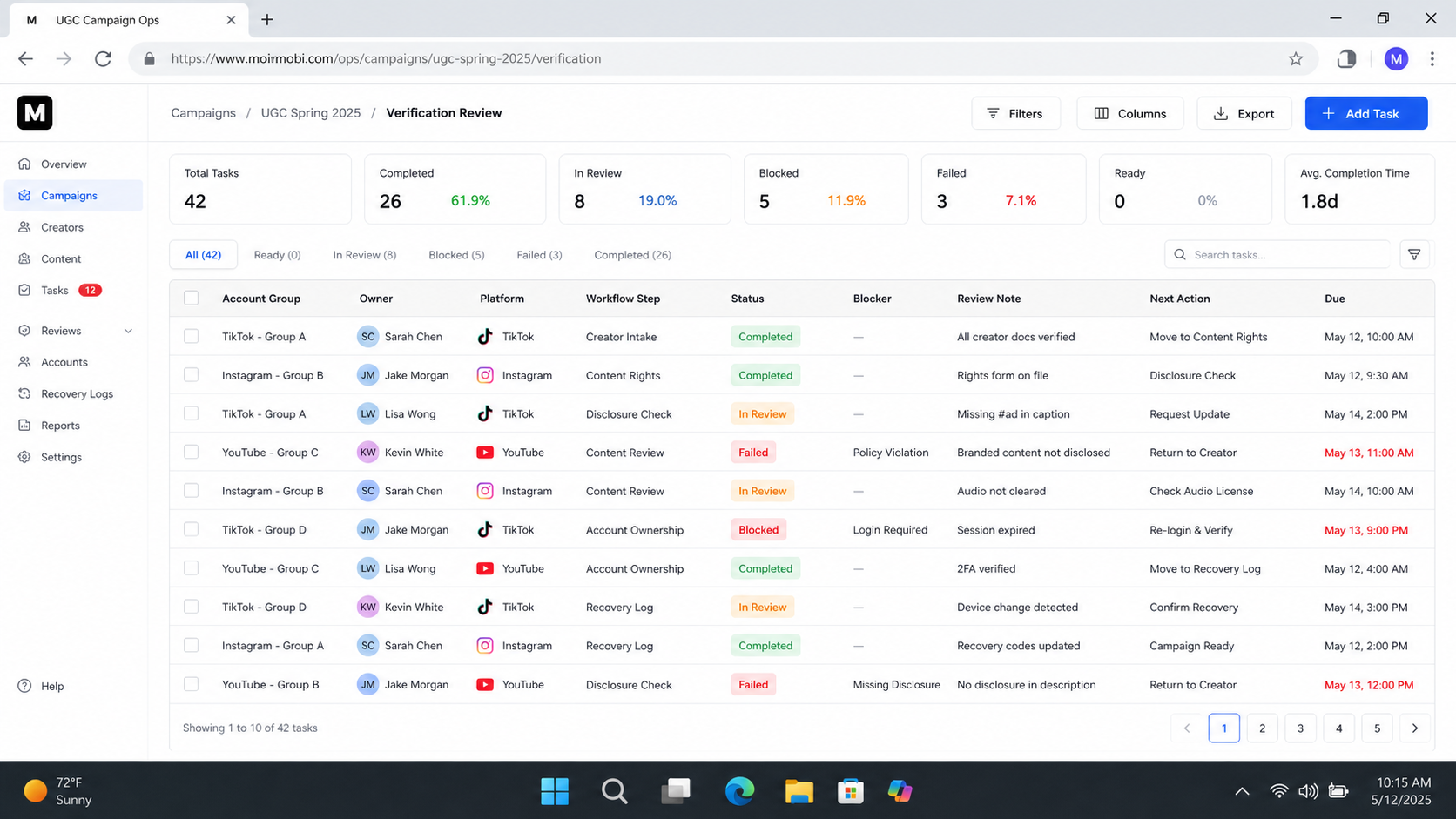This screenshot has width=1456, height=819.
Task: Open Help at the sidebar bottom
Action: click(x=41, y=686)
